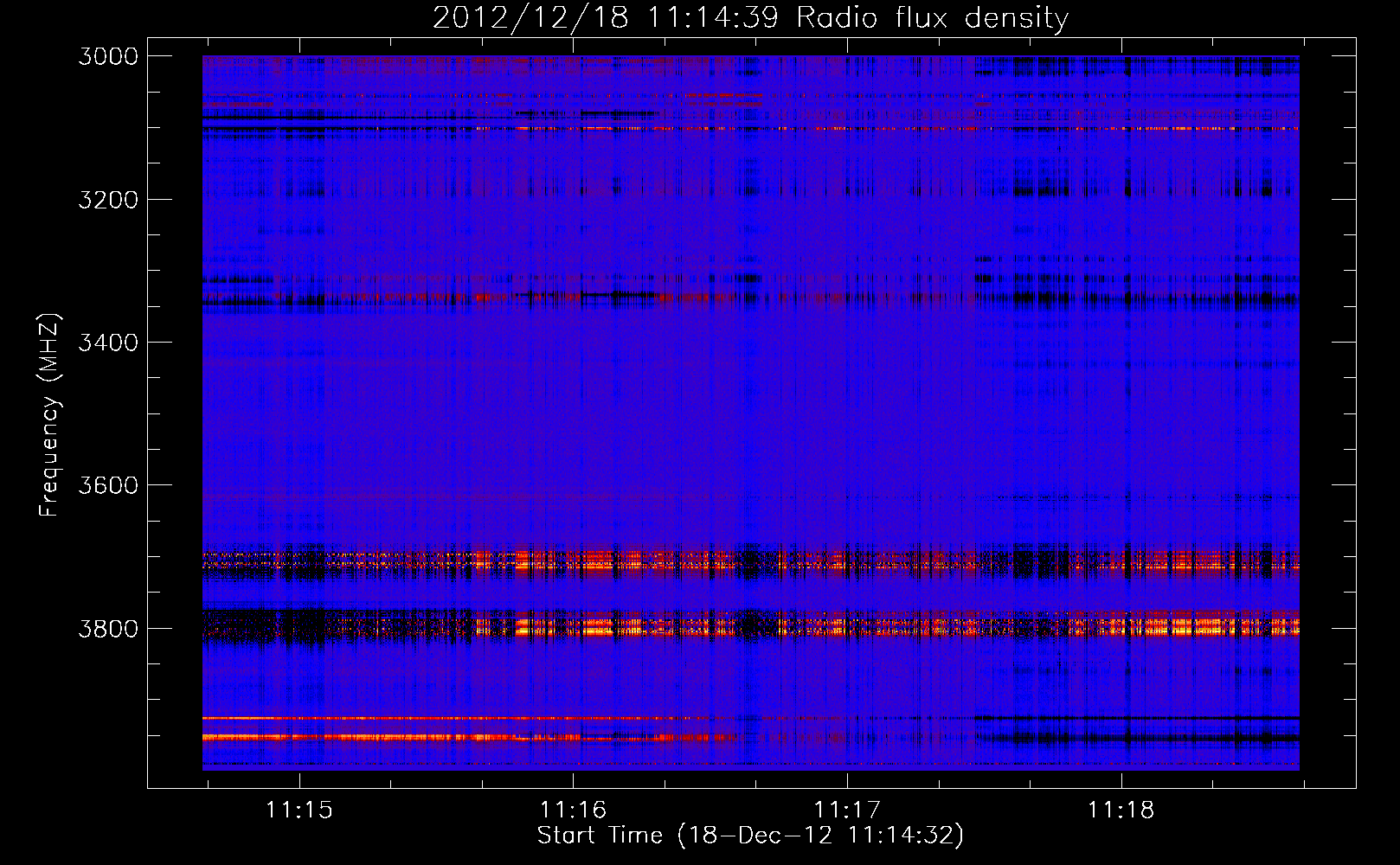Click the 11:16 time axis label
Screen dimensions: 1400x865
(x=573, y=810)
